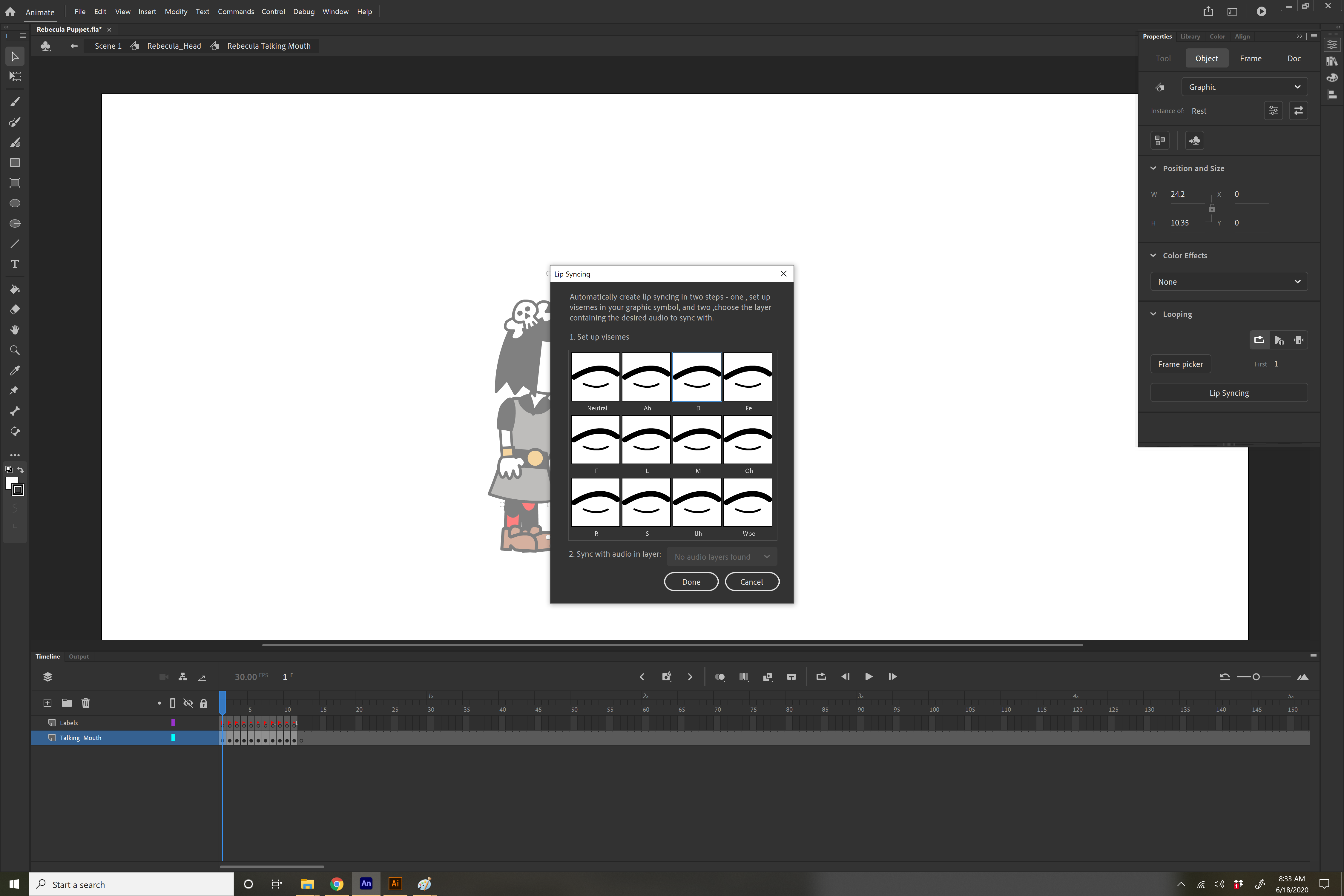Step forward one frame

click(893, 676)
